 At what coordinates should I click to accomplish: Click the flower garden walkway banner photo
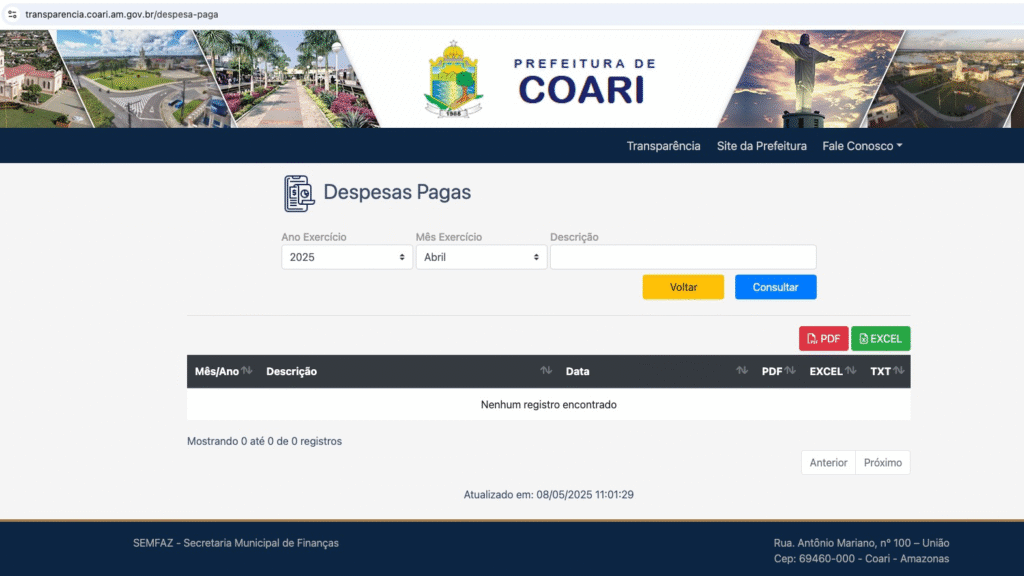coord(287,78)
